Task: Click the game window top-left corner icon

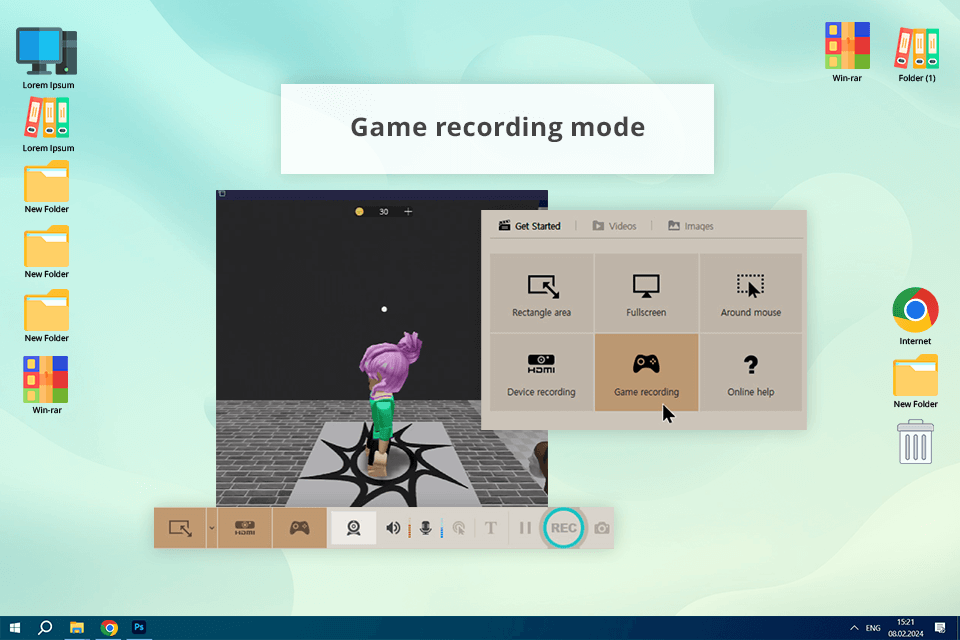Action: click(222, 194)
